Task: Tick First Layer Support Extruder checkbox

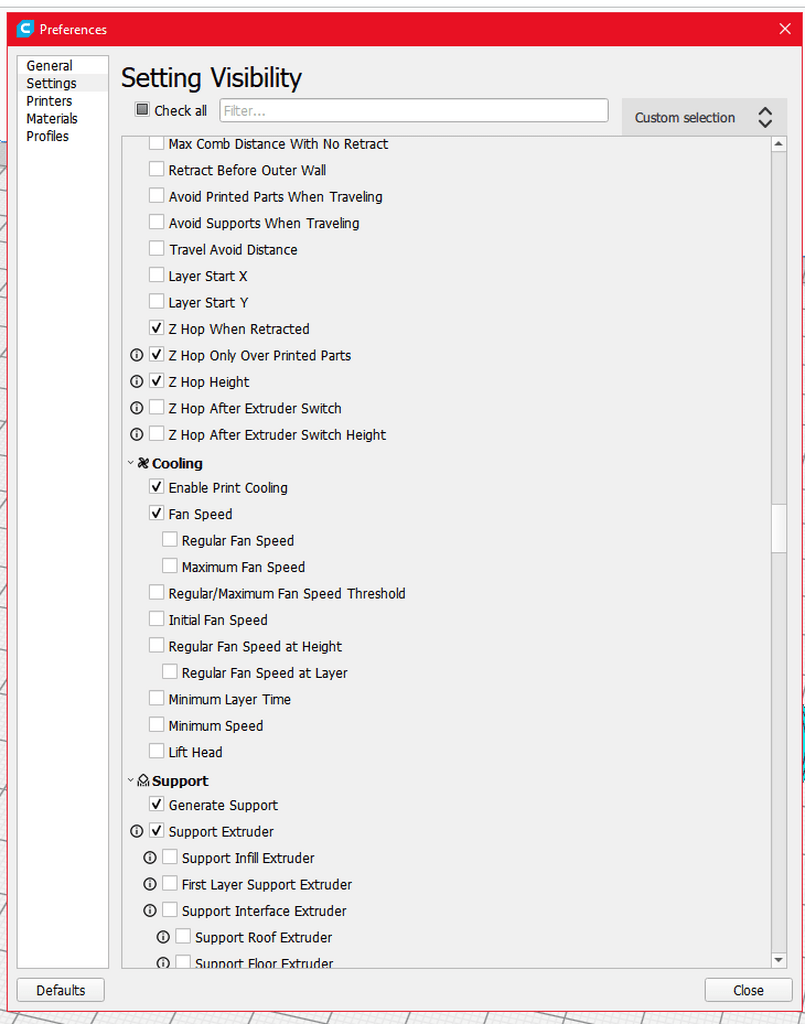Action: pos(170,884)
